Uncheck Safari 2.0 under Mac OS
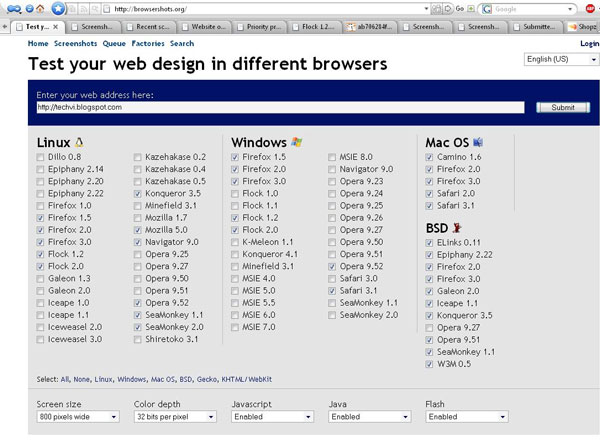 [x=429, y=194]
